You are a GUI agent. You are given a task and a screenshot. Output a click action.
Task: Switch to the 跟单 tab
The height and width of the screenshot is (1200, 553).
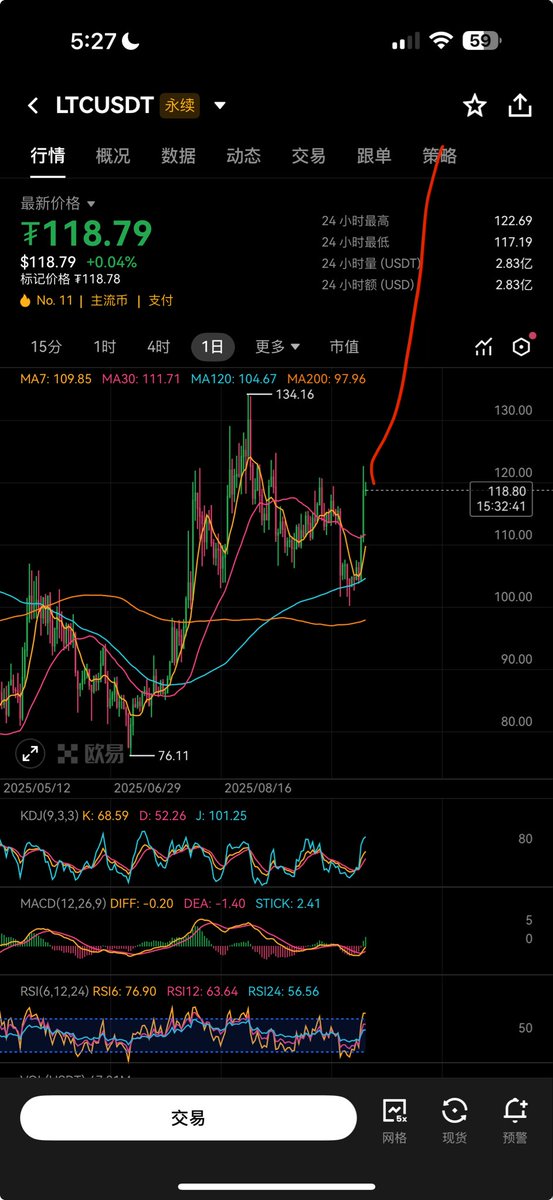pos(374,156)
